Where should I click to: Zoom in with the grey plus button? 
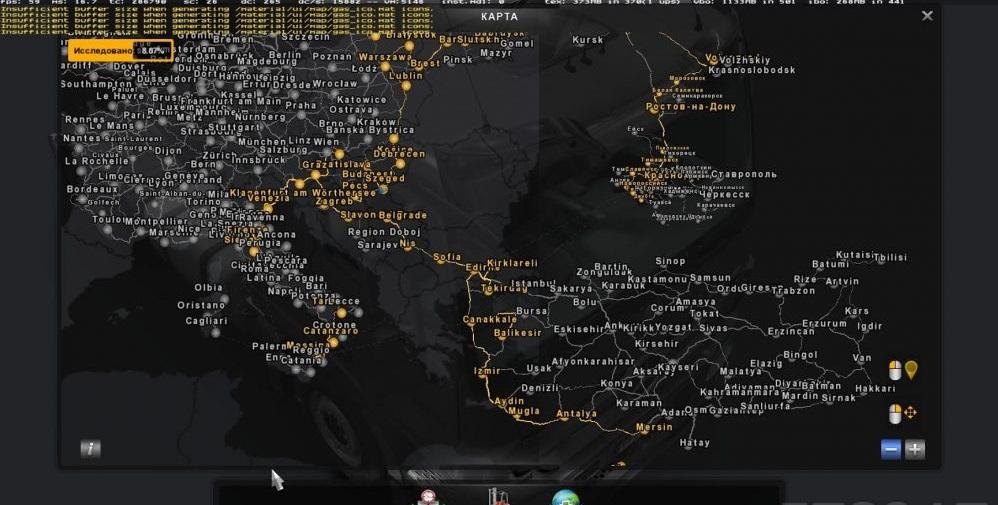915,449
